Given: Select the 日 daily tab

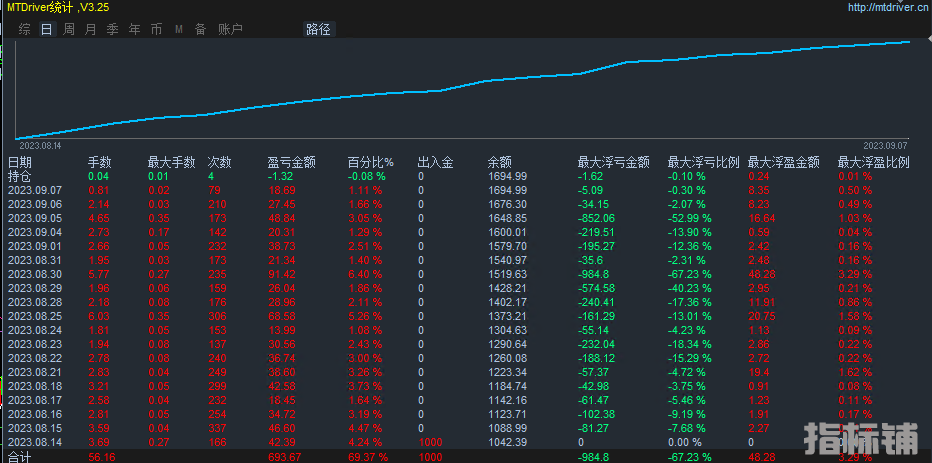Looking at the screenshot, I should point(46,29).
